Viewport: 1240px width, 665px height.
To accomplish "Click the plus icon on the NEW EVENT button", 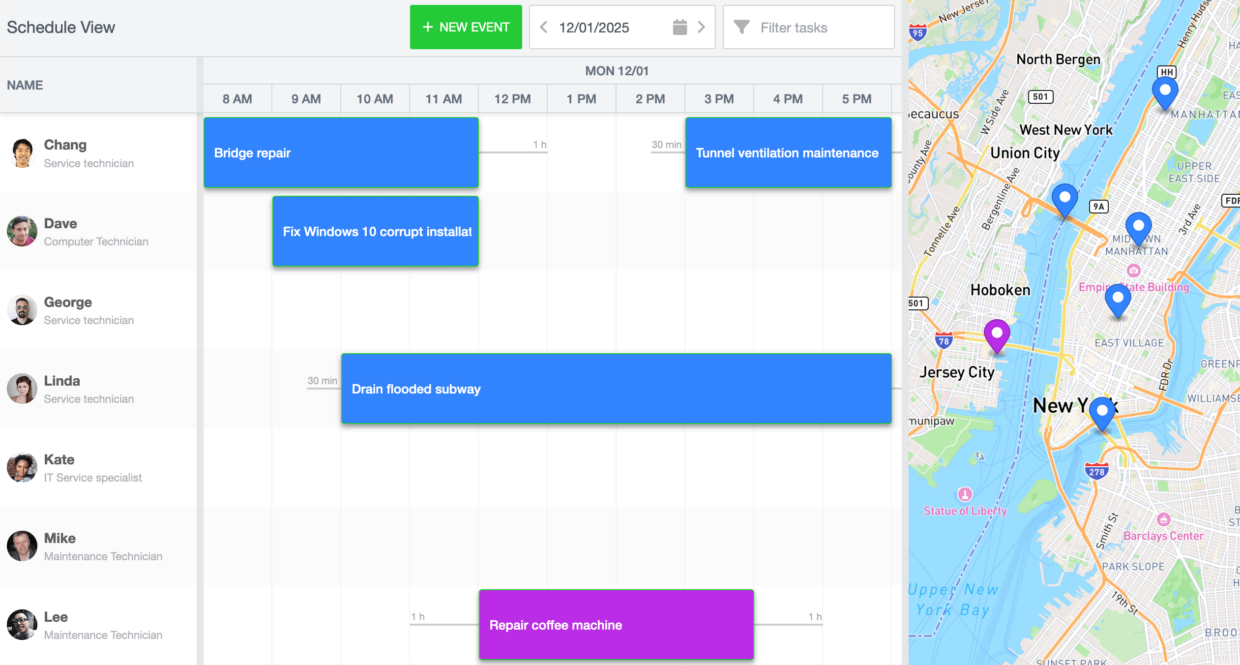I will click(x=428, y=27).
